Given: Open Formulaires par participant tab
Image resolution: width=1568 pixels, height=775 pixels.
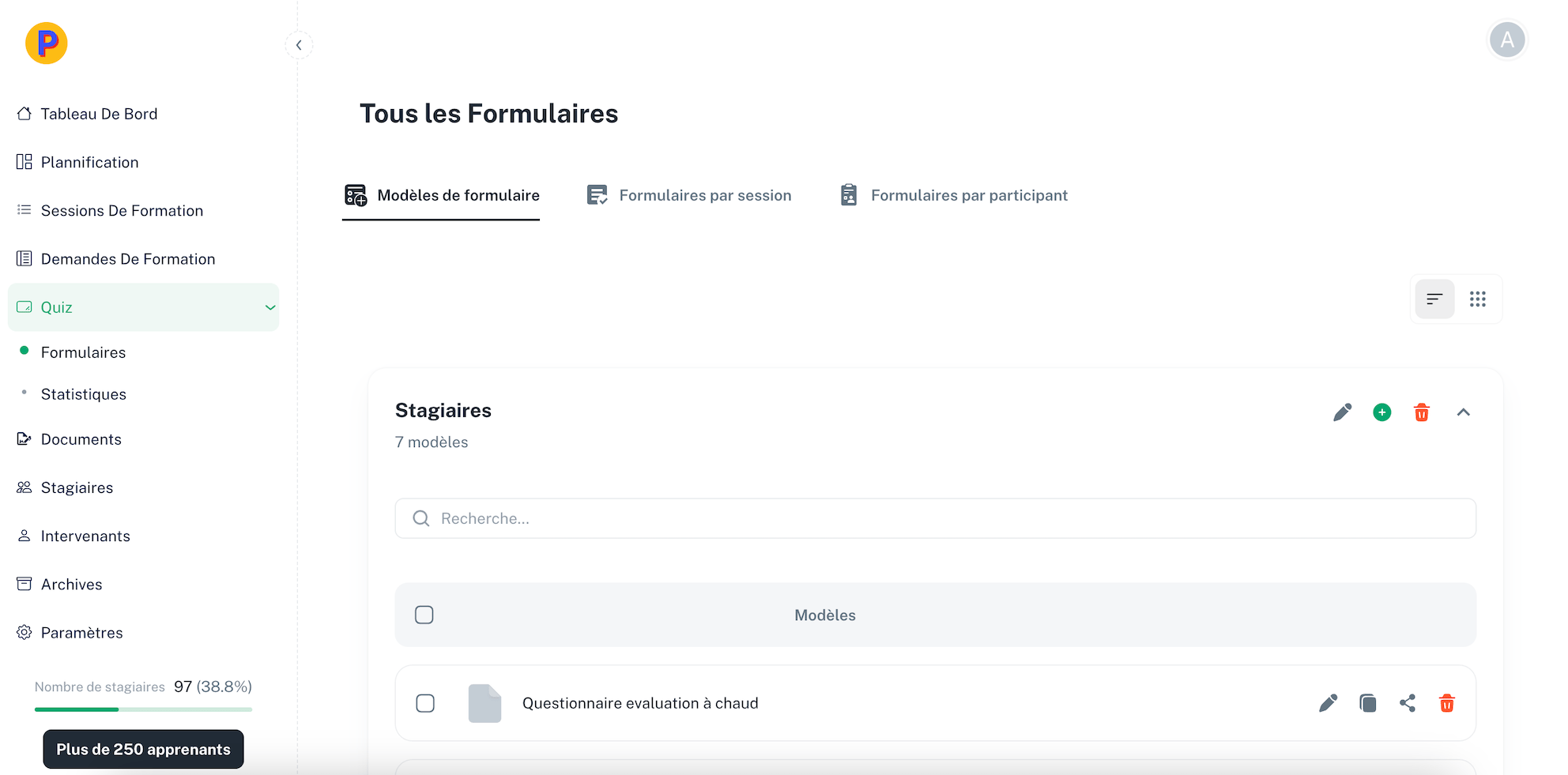Looking at the screenshot, I should coord(953,195).
